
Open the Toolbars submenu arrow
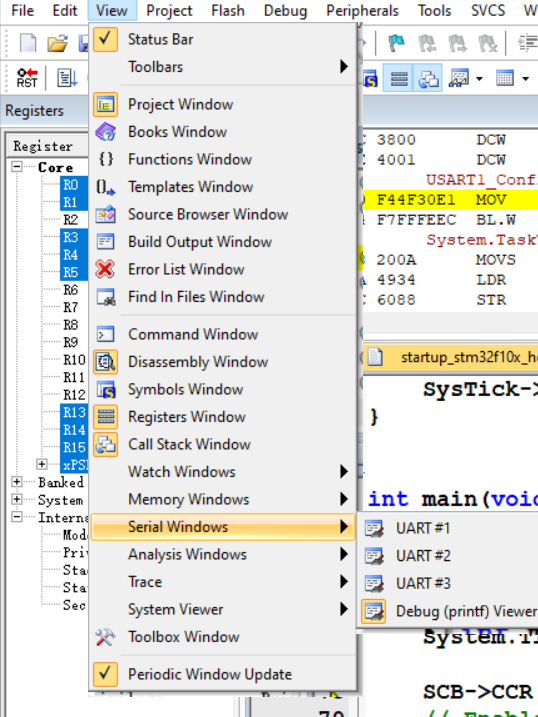point(344,67)
